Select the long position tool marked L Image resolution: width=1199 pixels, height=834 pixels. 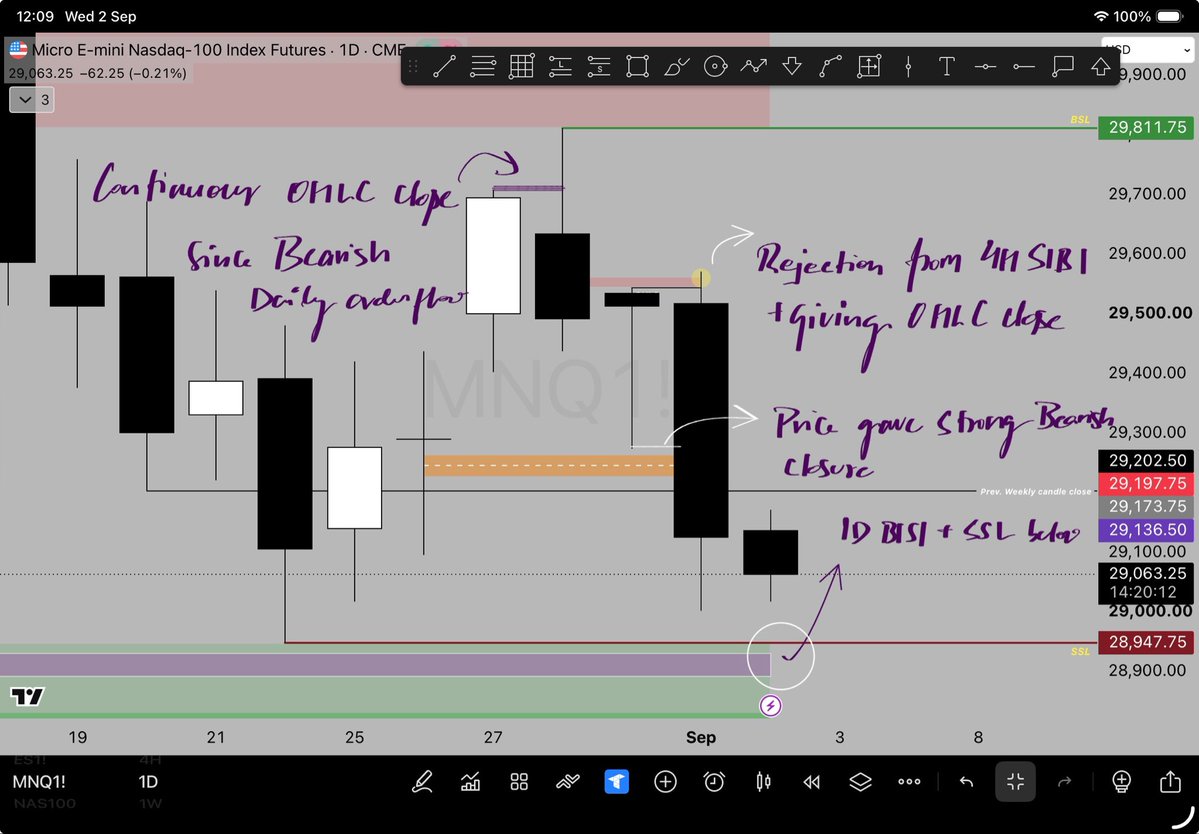(561, 67)
